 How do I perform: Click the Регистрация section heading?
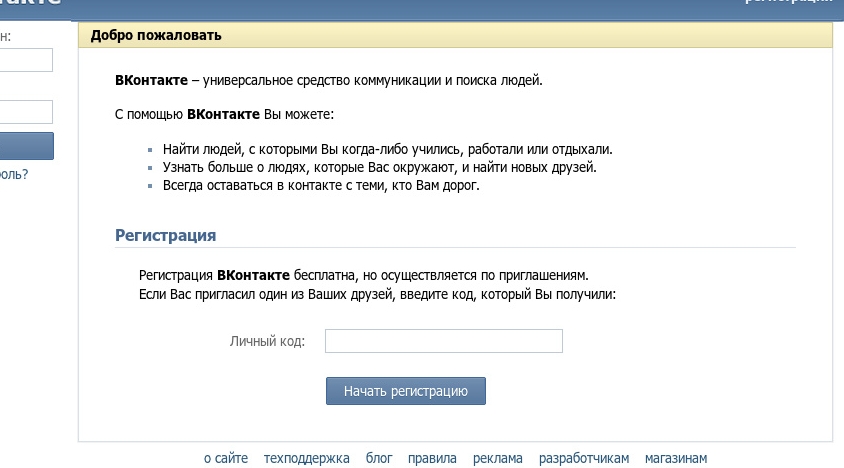[166, 235]
